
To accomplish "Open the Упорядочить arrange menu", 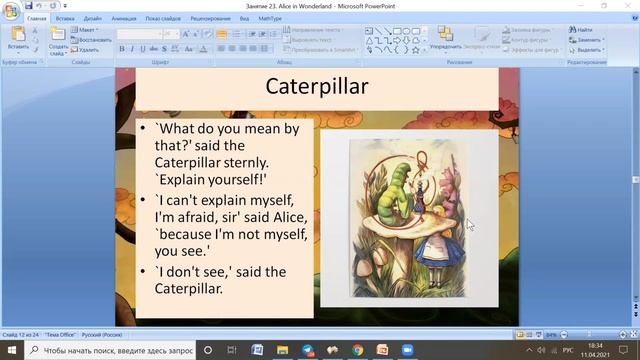I will 445,39.
